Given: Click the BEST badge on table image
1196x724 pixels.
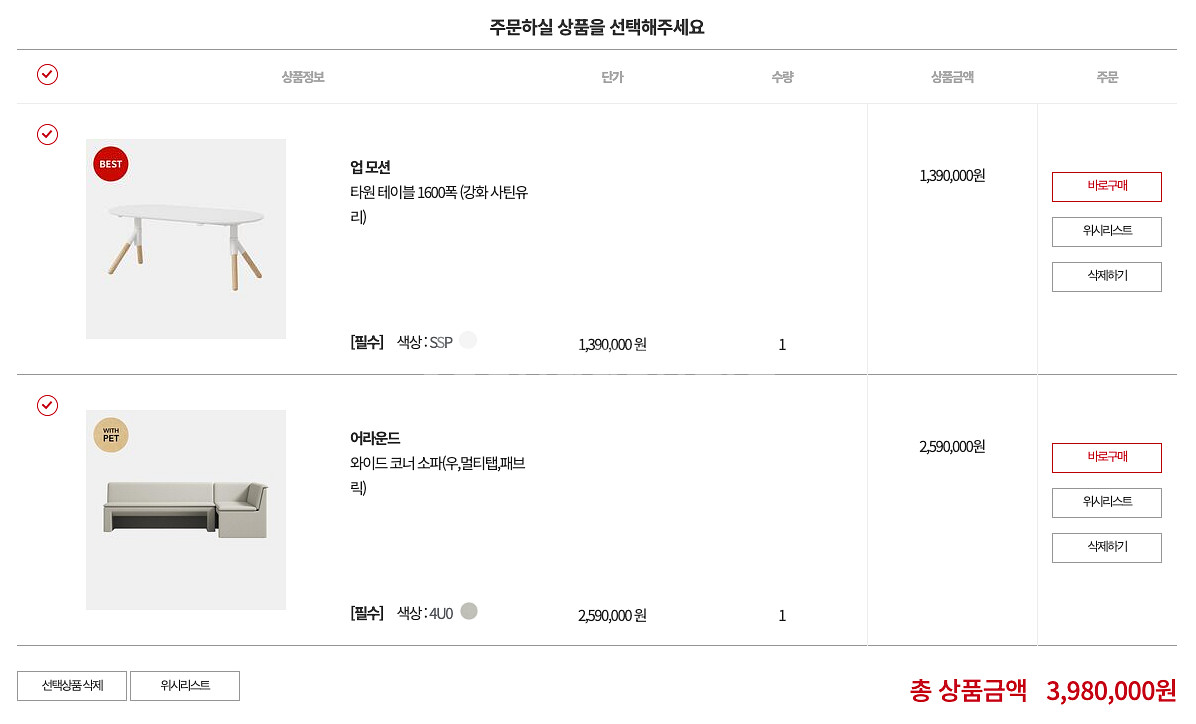Looking at the screenshot, I should (x=111, y=164).
